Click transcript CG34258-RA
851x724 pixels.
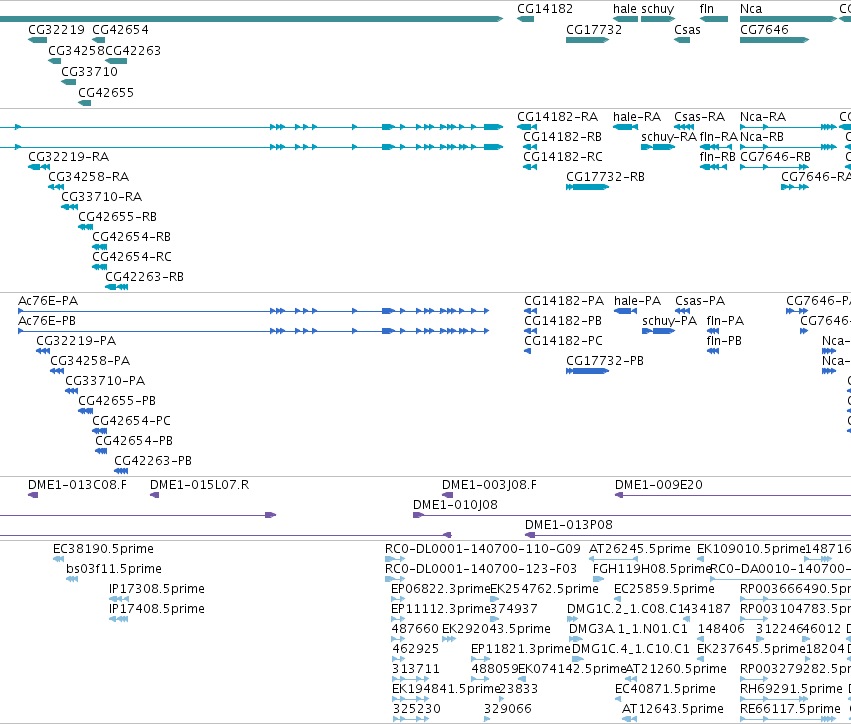coord(88,177)
